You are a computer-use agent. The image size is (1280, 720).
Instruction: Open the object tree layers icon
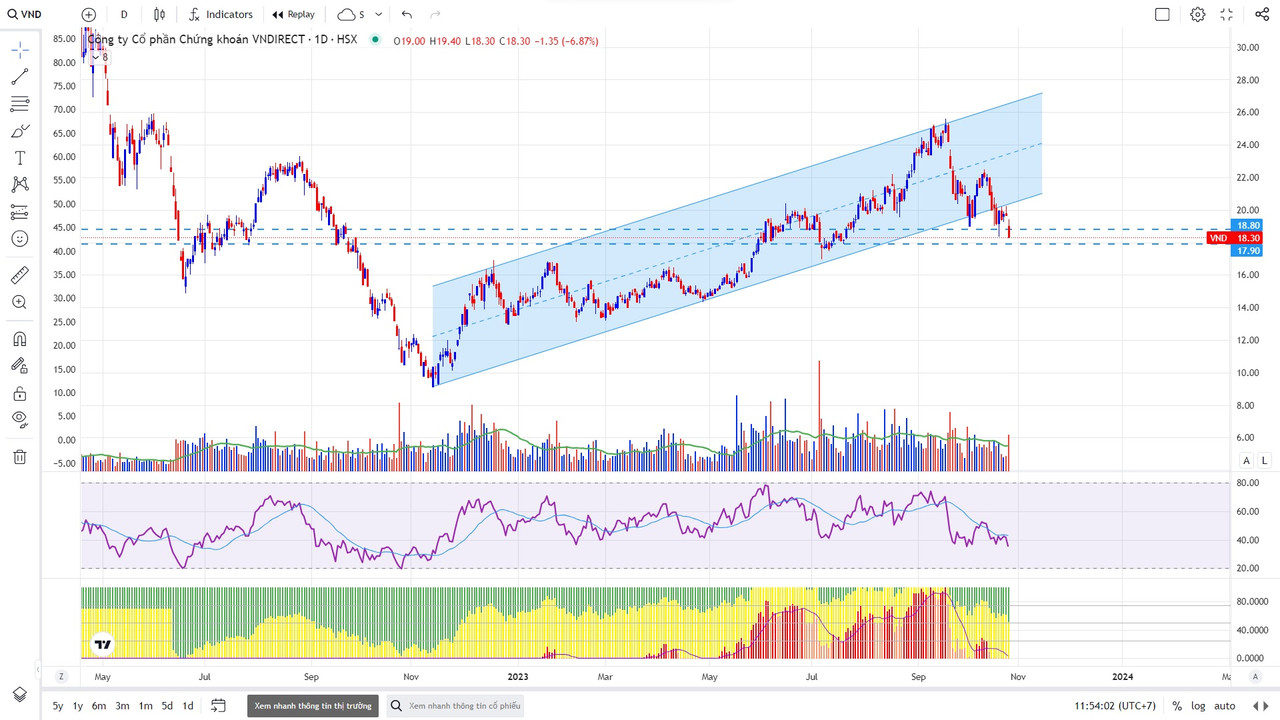[20, 694]
